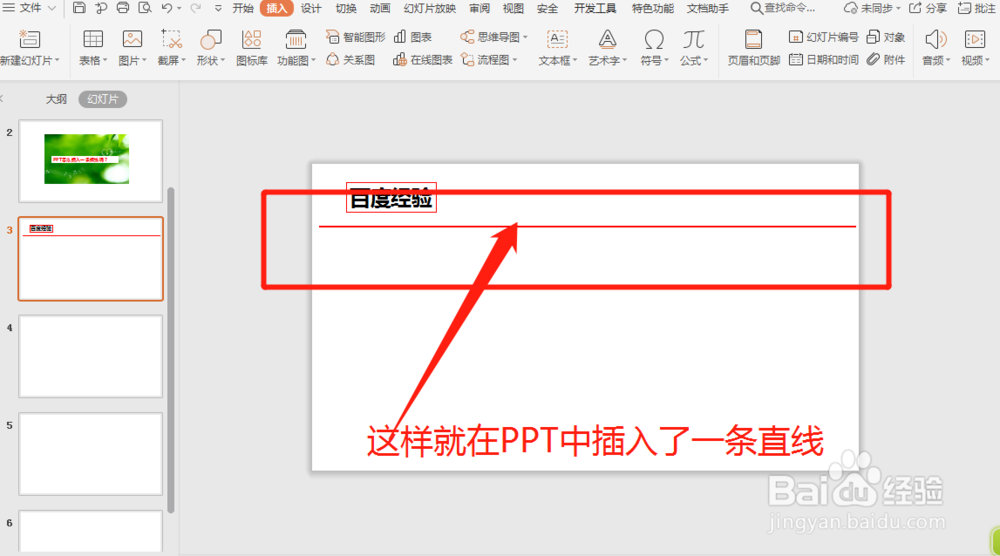Switch to the Design (设计) tab
Viewport: 1000px width, 556px height.
(x=311, y=8)
